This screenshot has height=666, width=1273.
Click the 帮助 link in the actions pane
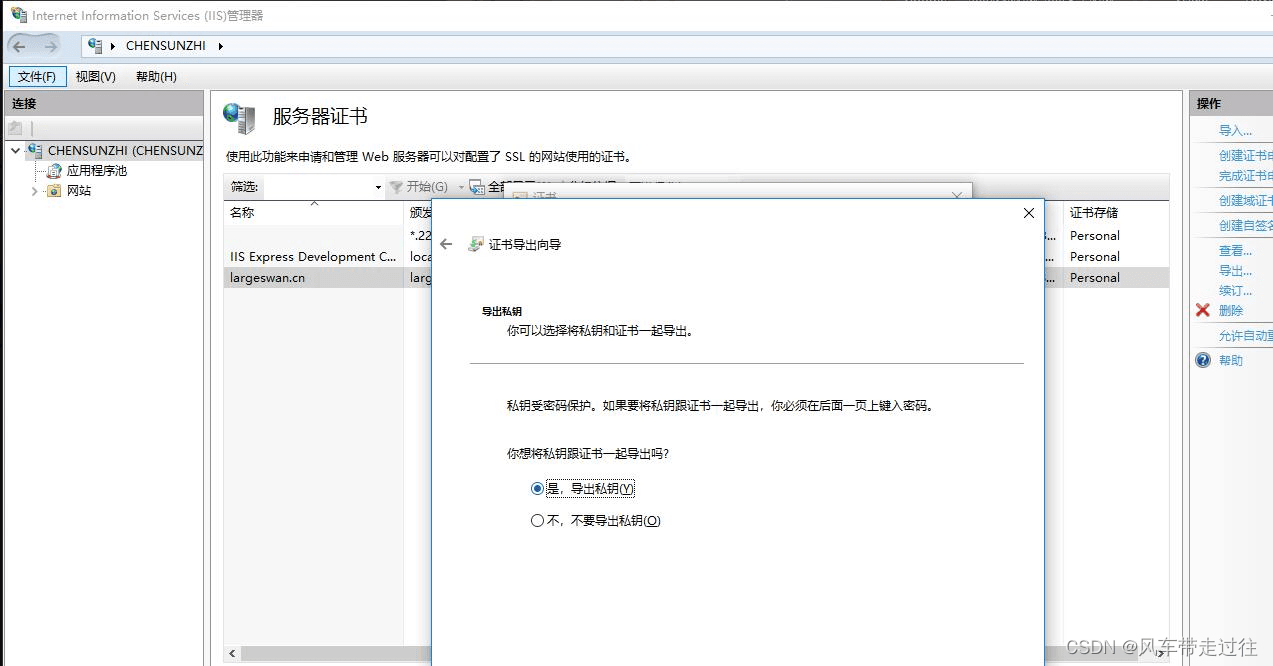1231,360
